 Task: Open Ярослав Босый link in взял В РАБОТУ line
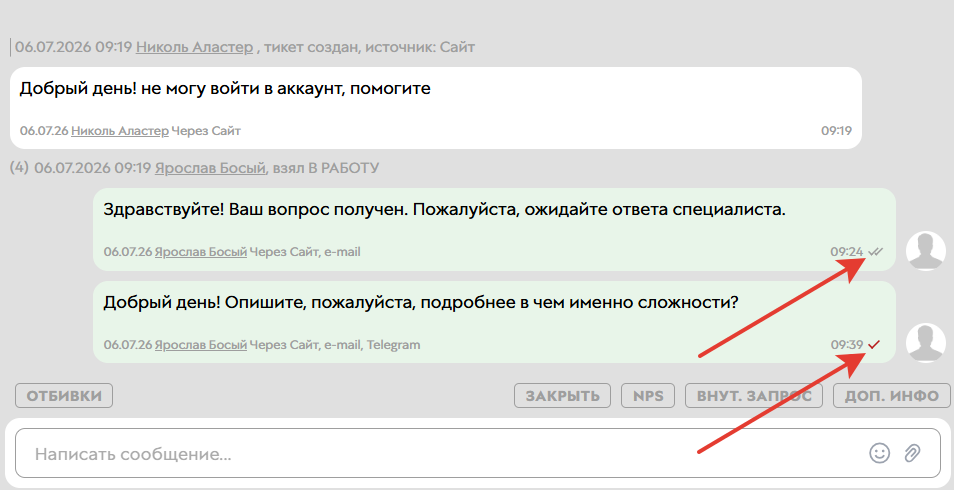click(210, 168)
